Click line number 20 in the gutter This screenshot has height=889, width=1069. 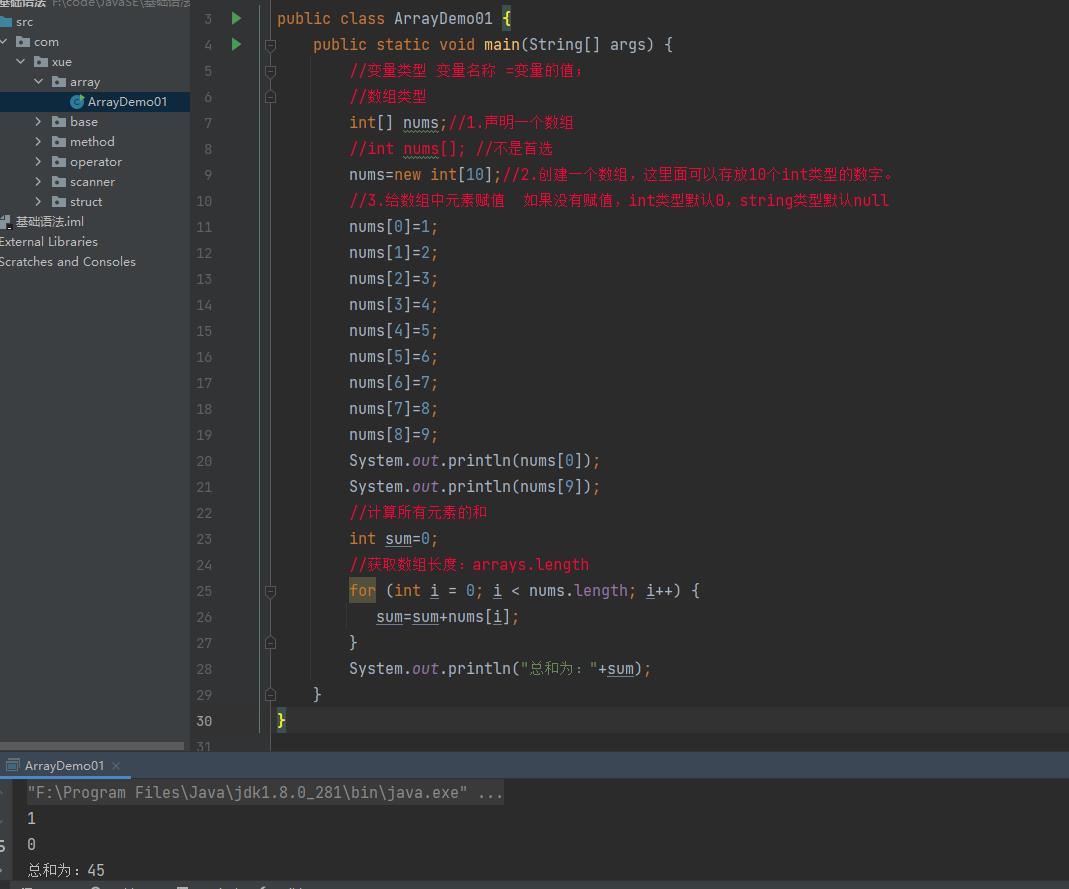(204, 461)
